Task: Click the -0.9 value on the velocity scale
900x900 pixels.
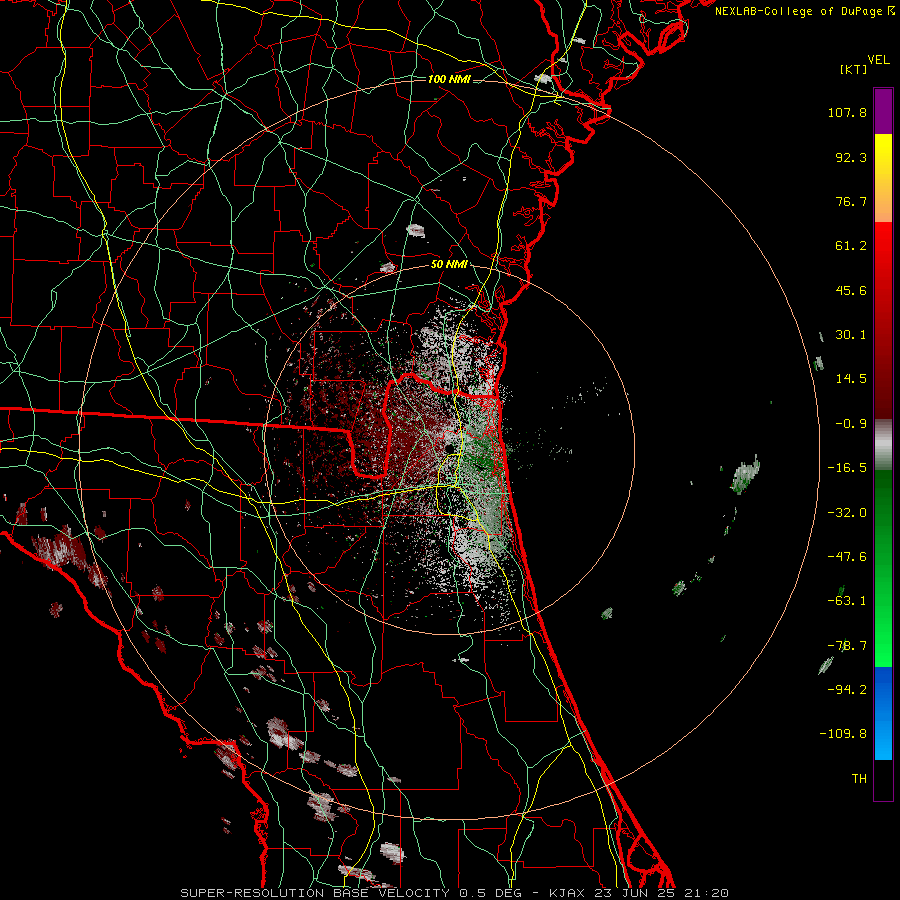Action: pyautogui.click(x=851, y=424)
